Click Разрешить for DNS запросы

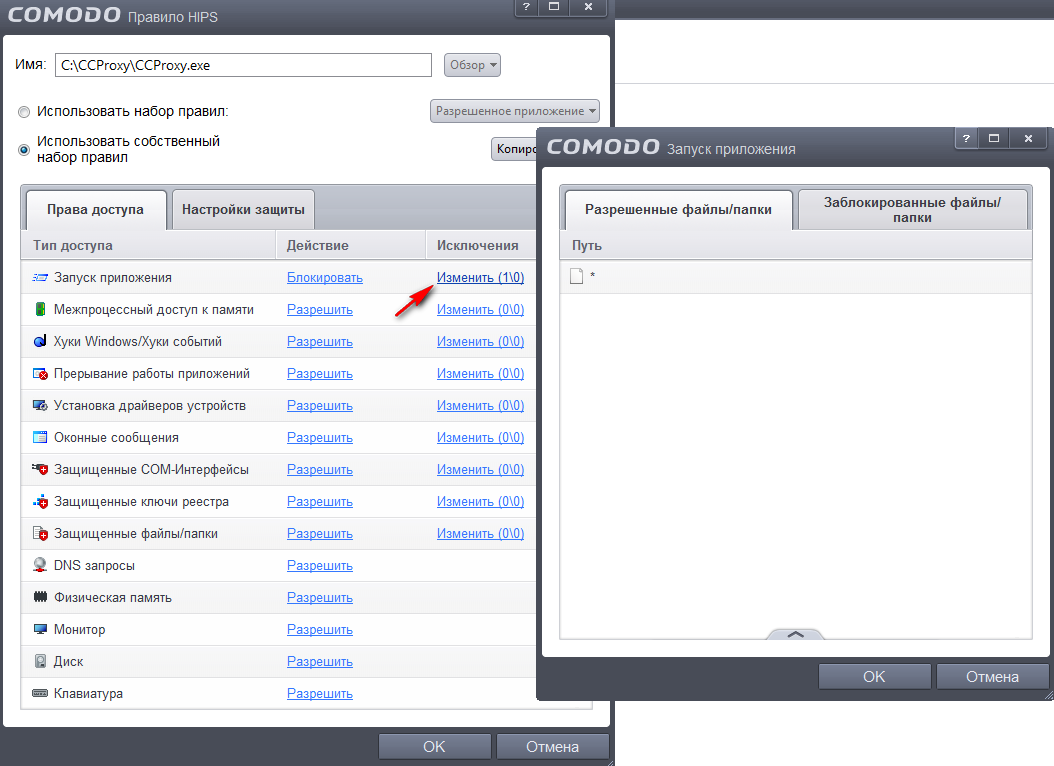[320, 566]
